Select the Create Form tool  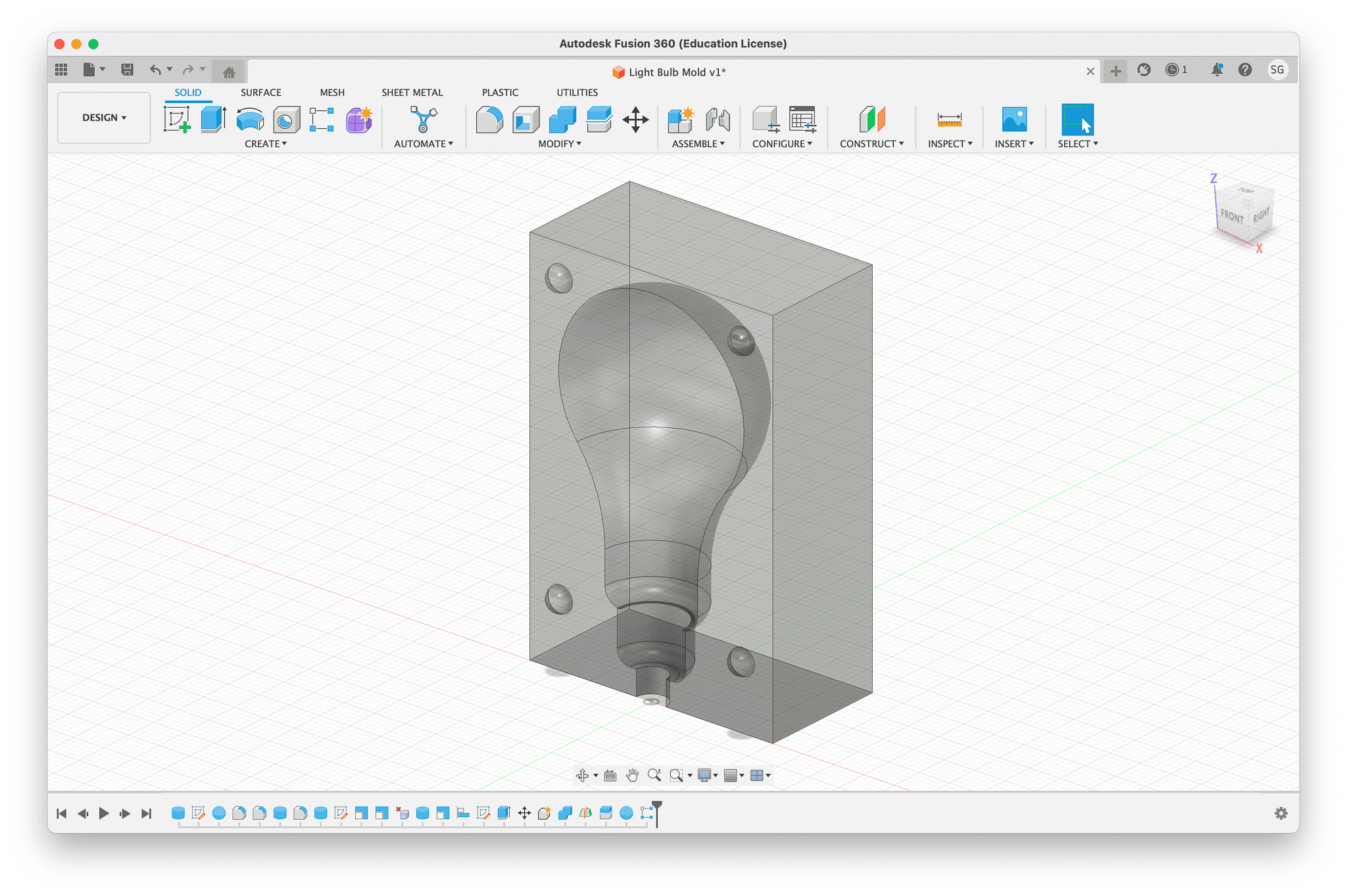pyautogui.click(x=359, y=120)
